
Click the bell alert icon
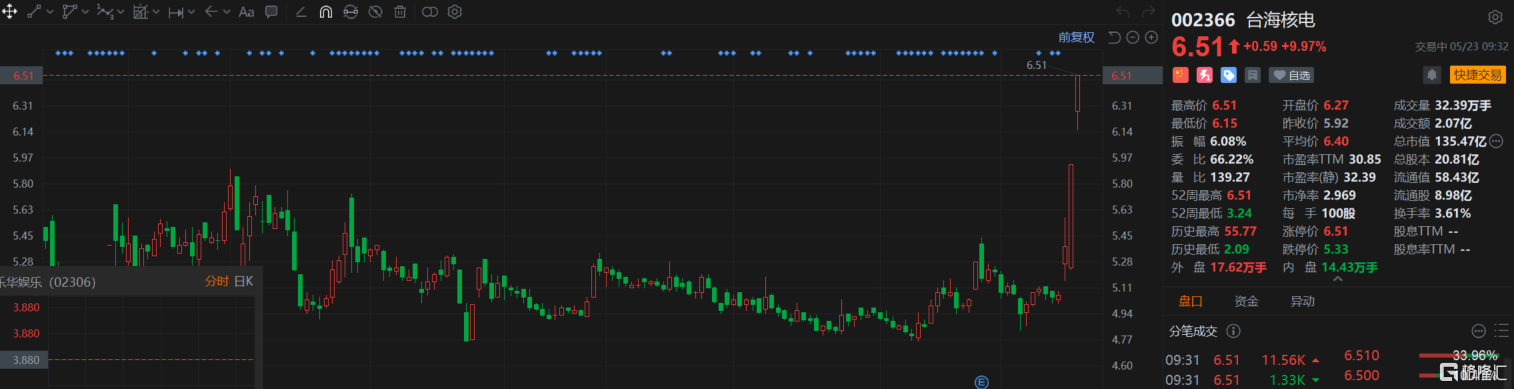click(x=1432, y=74)
